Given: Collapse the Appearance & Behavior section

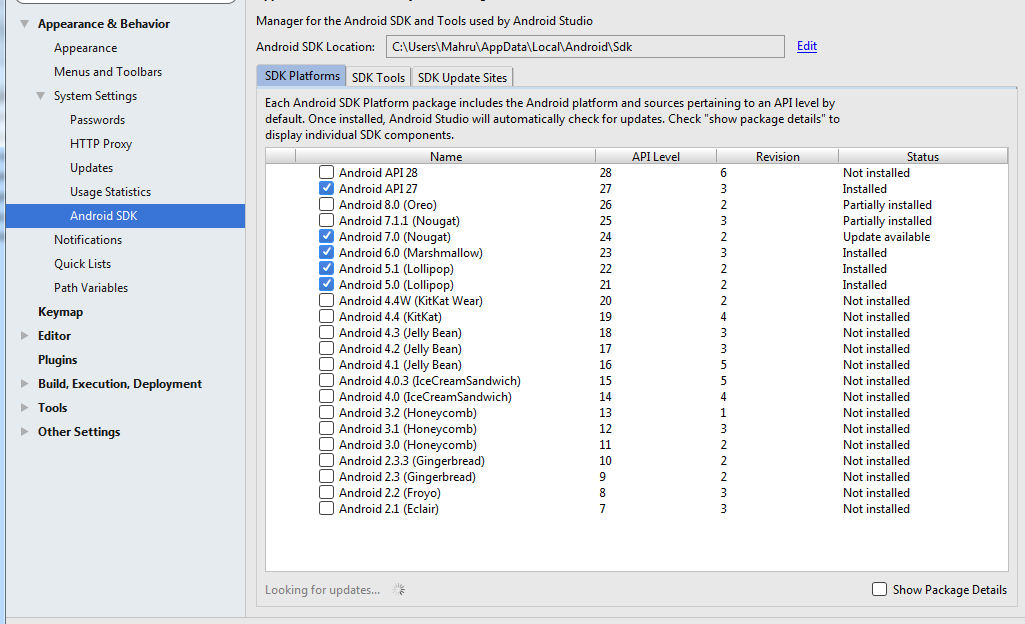Looking at the screenshot, I should (24, 24).
